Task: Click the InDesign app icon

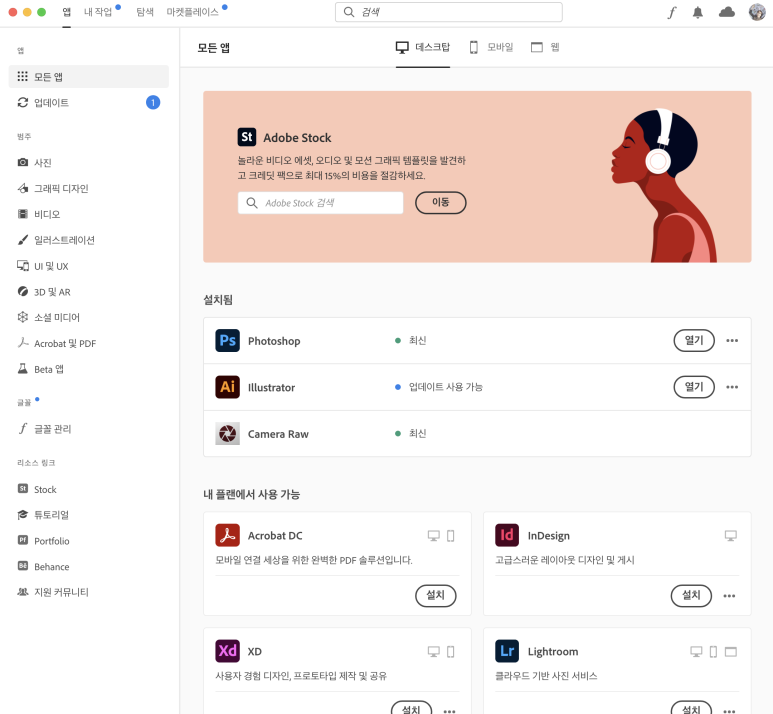Action: point(507,535)
